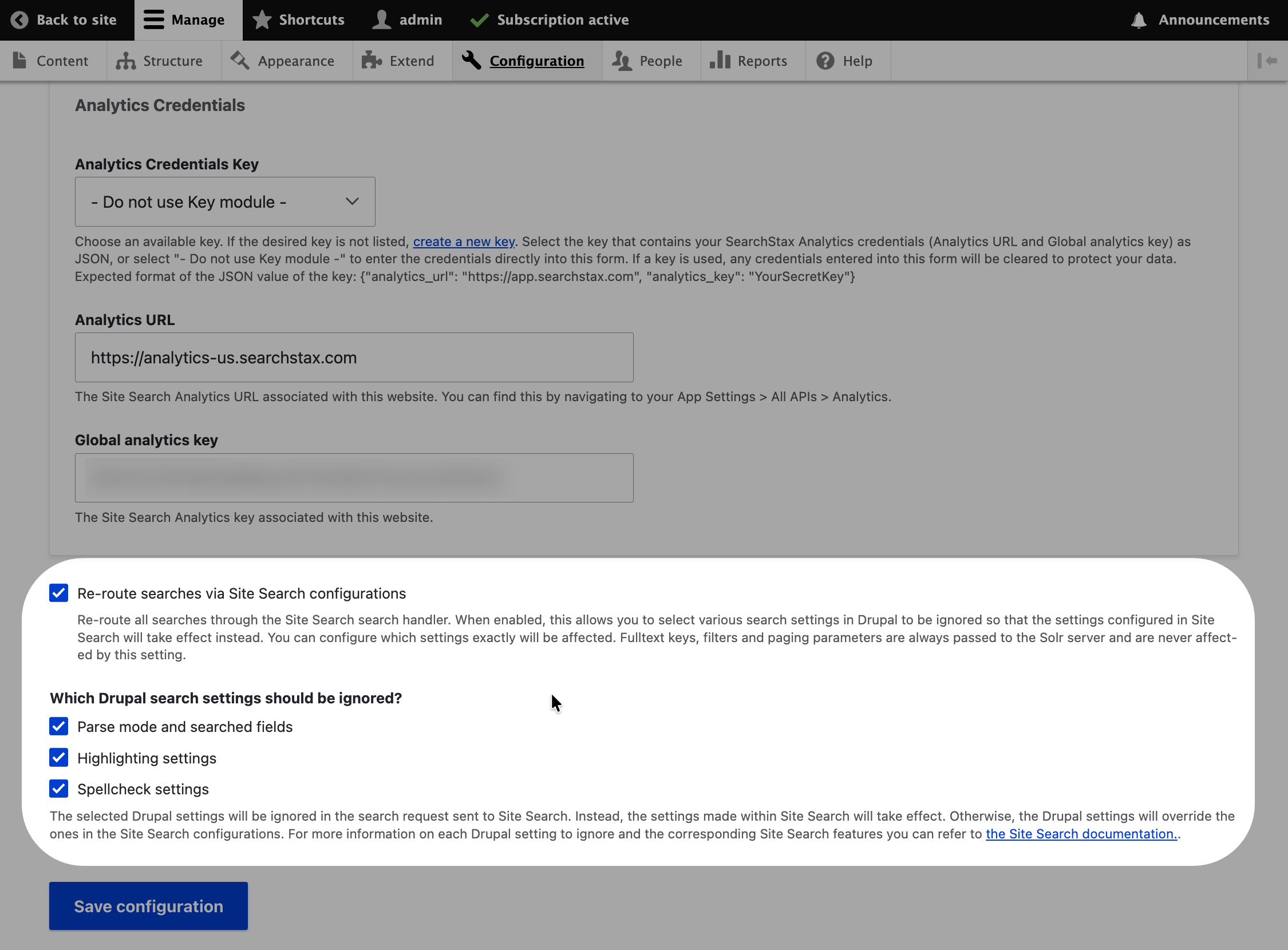Screen dimensions: 1288x950
Task: Click the Analytics URL label
Action: 125,320
